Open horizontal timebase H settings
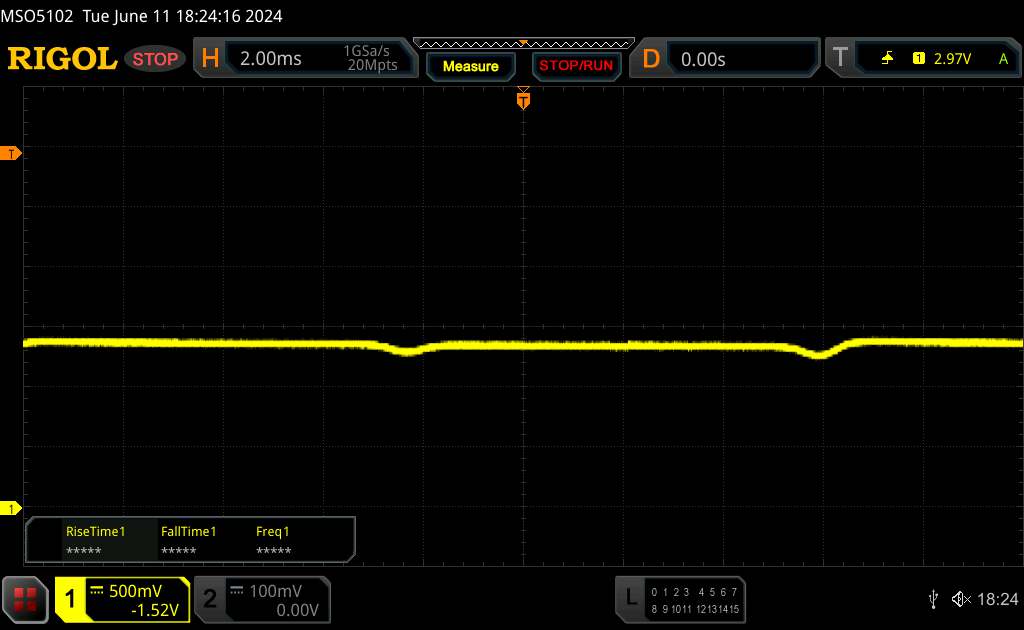The width and height of the screenshot is (1024, 630). click(210, 59)
